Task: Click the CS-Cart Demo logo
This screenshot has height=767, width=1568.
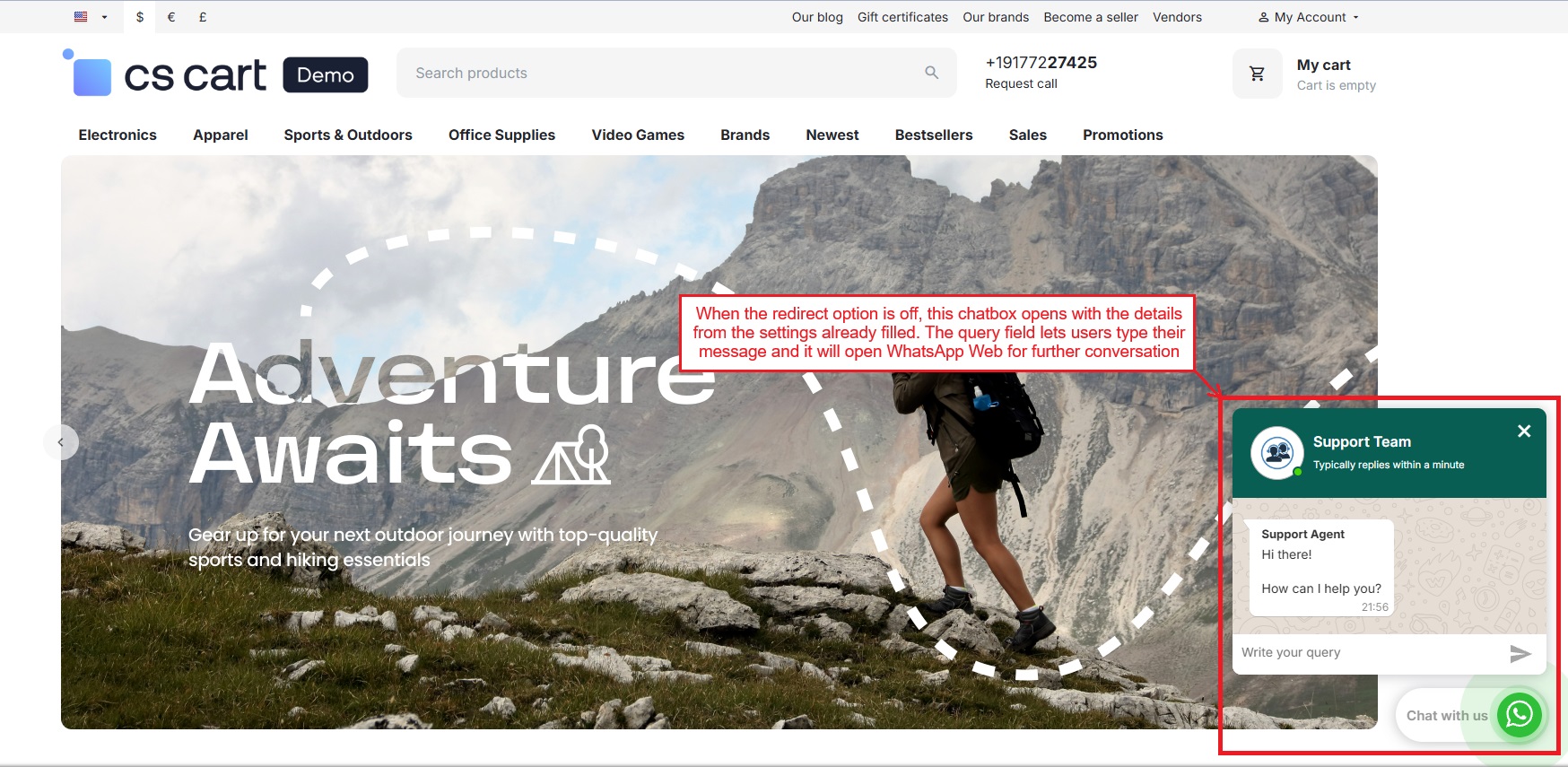Action: point(215,73)
